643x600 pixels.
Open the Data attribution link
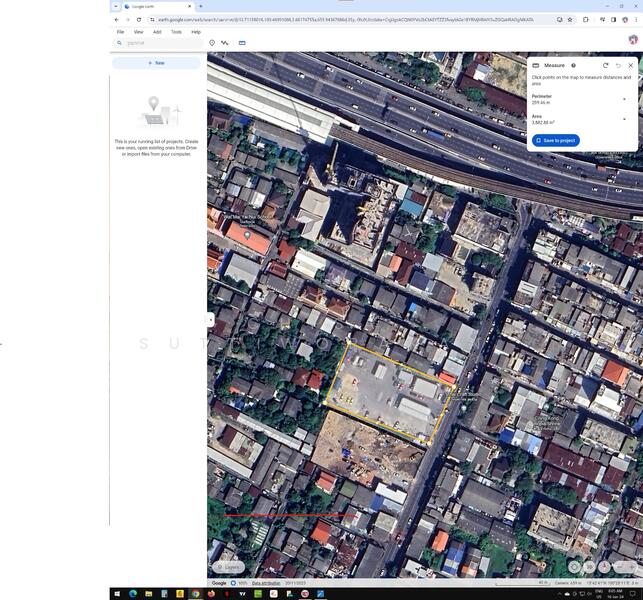(x=266, y=583)
